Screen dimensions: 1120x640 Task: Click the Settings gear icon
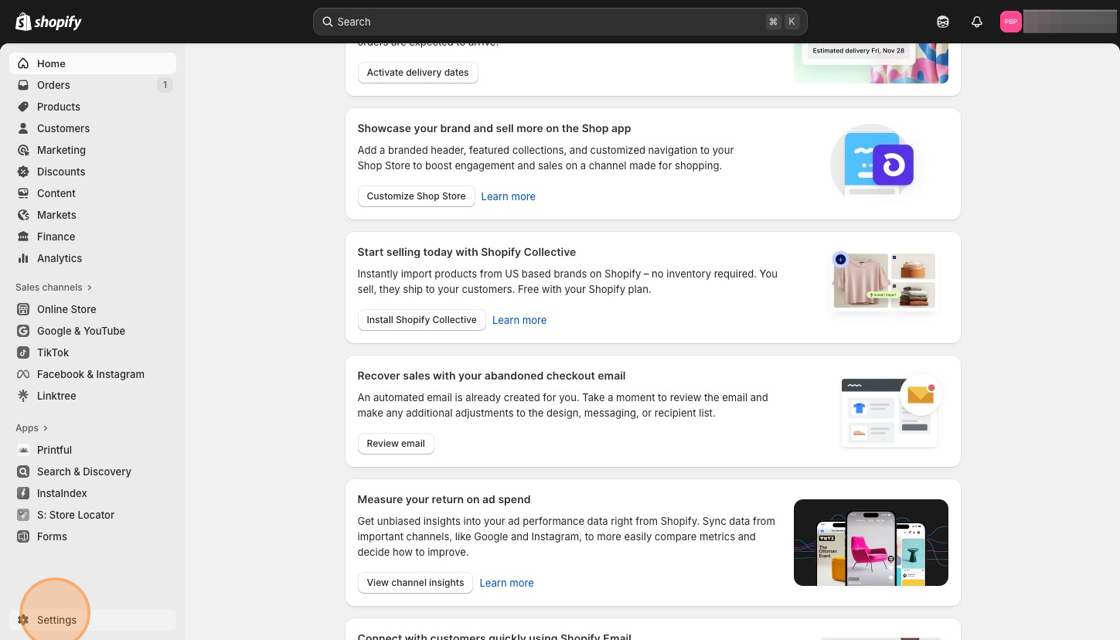click(x=24, y=620)
